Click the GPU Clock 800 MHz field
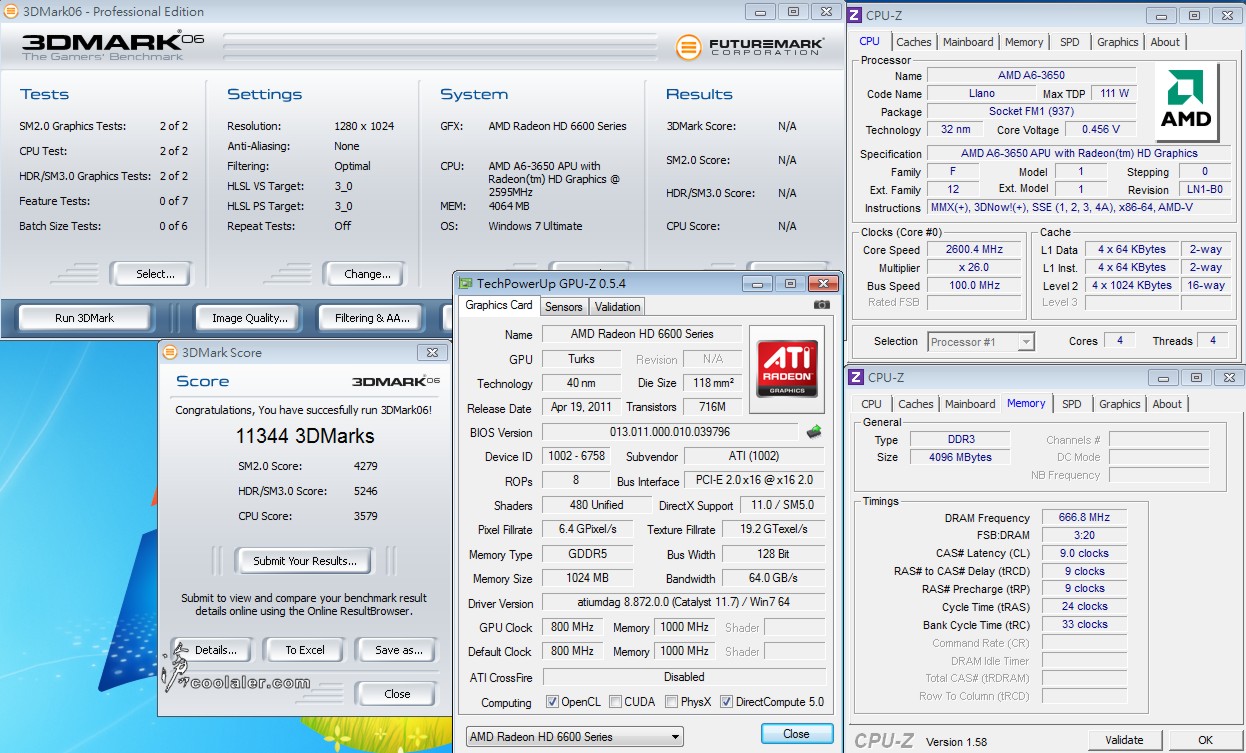The width and height of the screenshot is (1246, 753). point(572,627)
